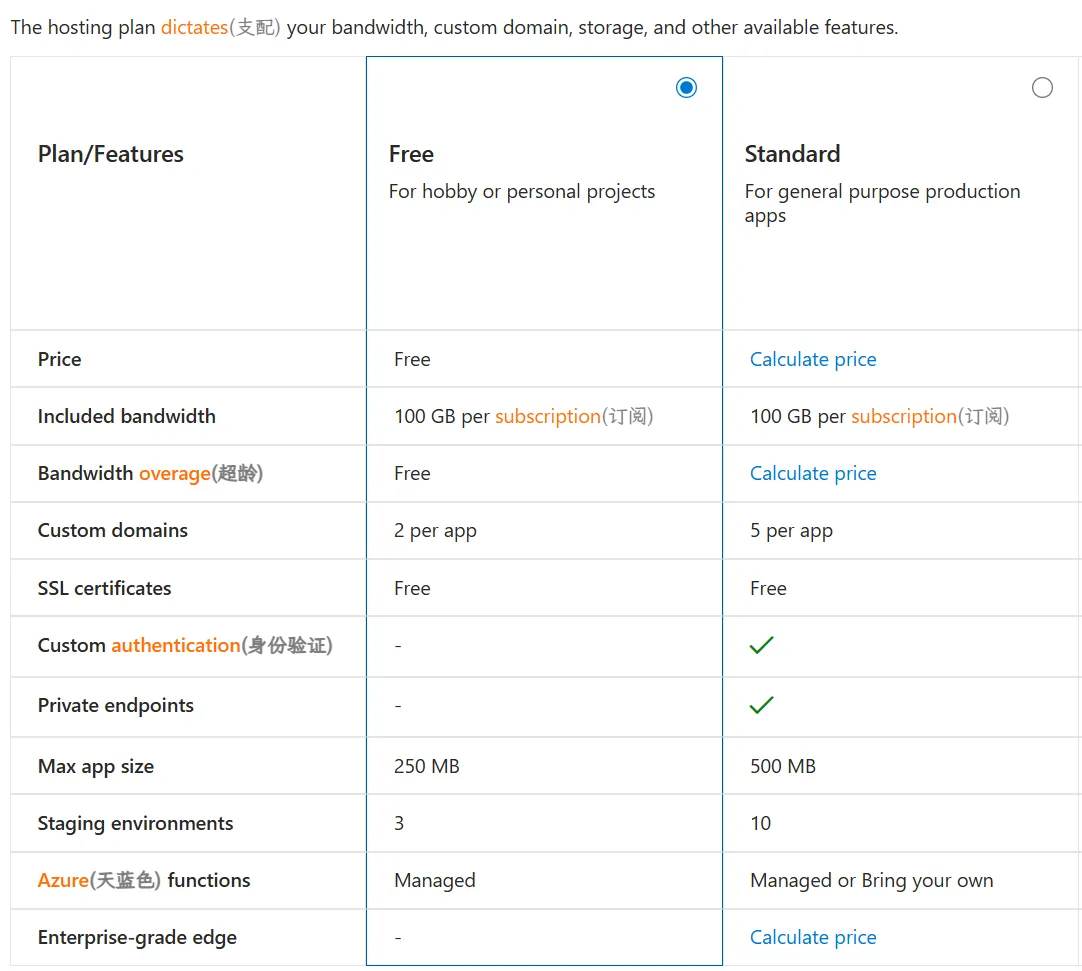Click the highlighted word "dictates"

194,28
